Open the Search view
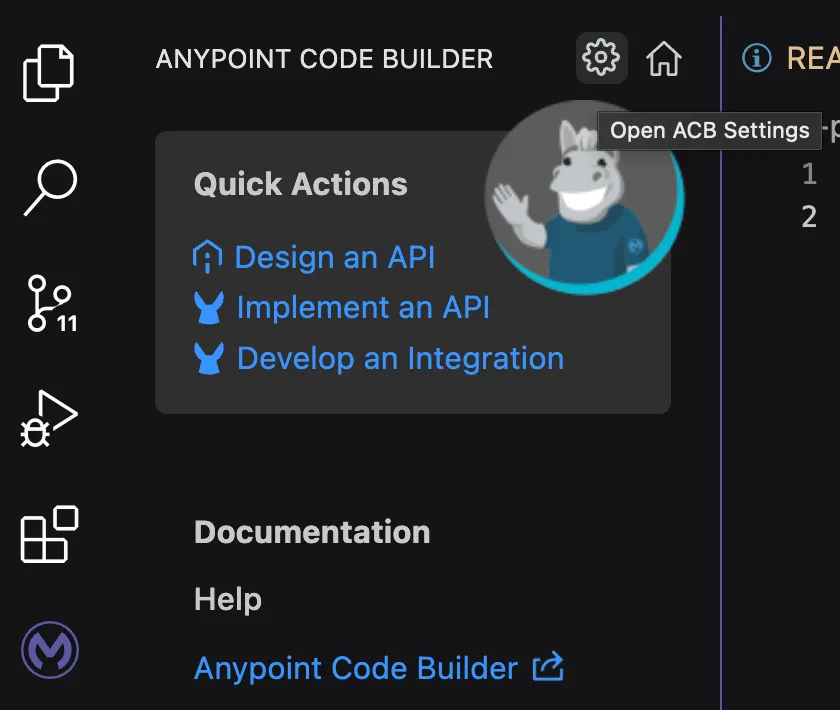840x710 pixels. pos(50,187)
